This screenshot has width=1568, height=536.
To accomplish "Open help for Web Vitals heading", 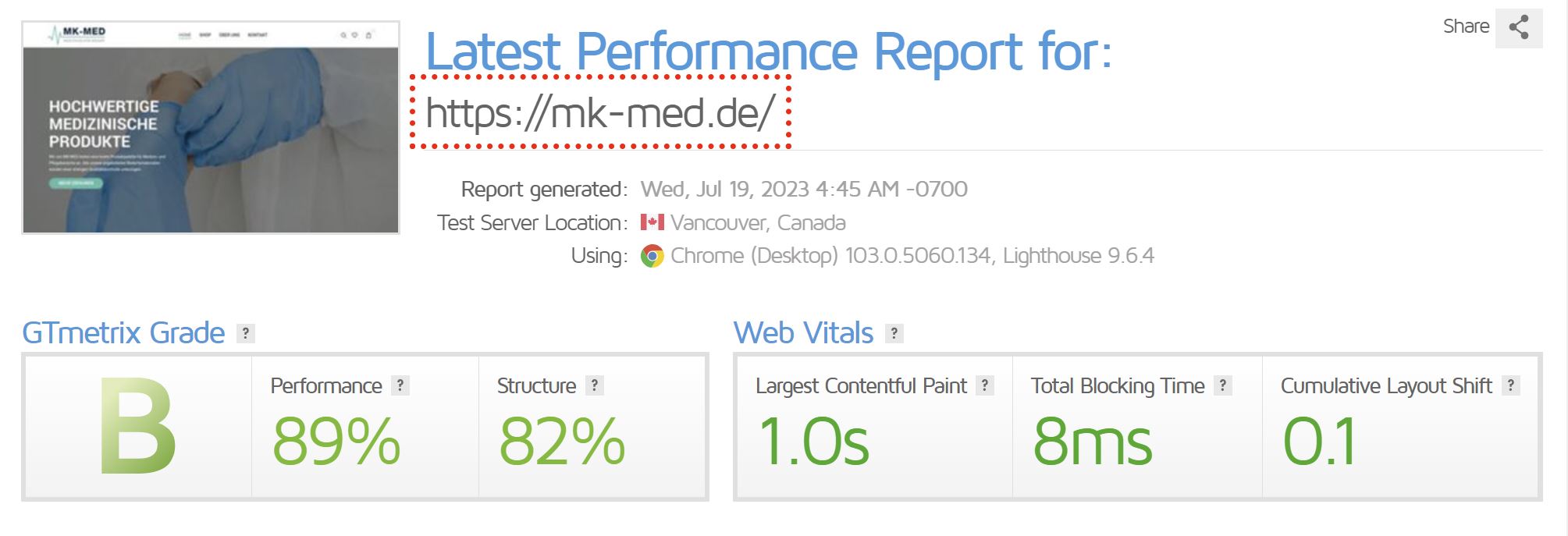I will 894,333.
